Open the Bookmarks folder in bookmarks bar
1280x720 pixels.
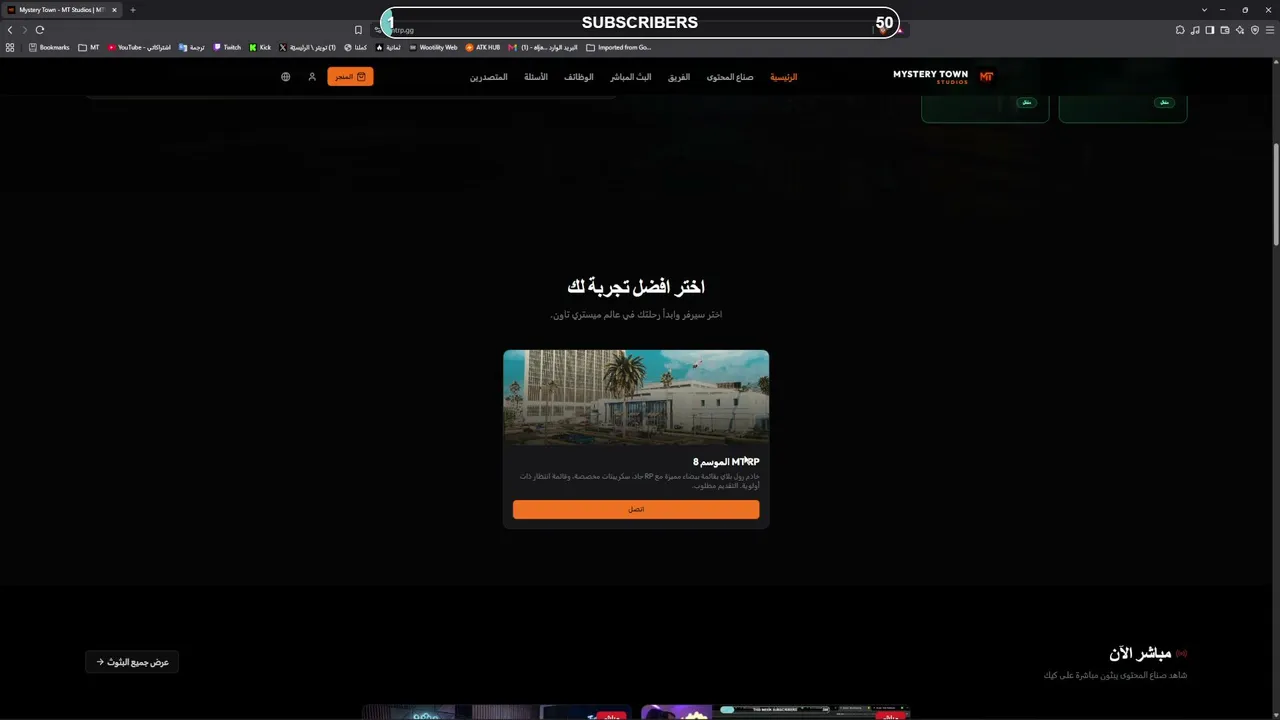[49, 47]
